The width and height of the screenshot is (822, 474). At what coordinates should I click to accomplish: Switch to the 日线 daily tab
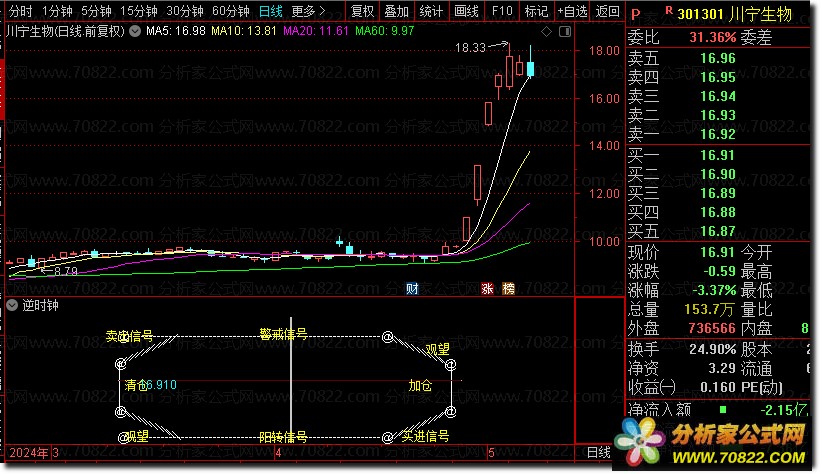pos(271,11)
